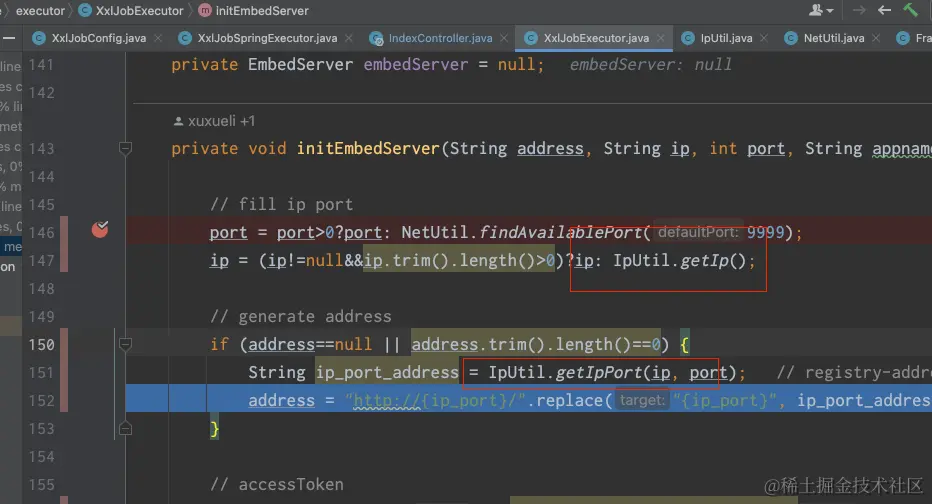Collapse the if block on line 150
Screen dimensions: 932x504
tap(125, 344)
